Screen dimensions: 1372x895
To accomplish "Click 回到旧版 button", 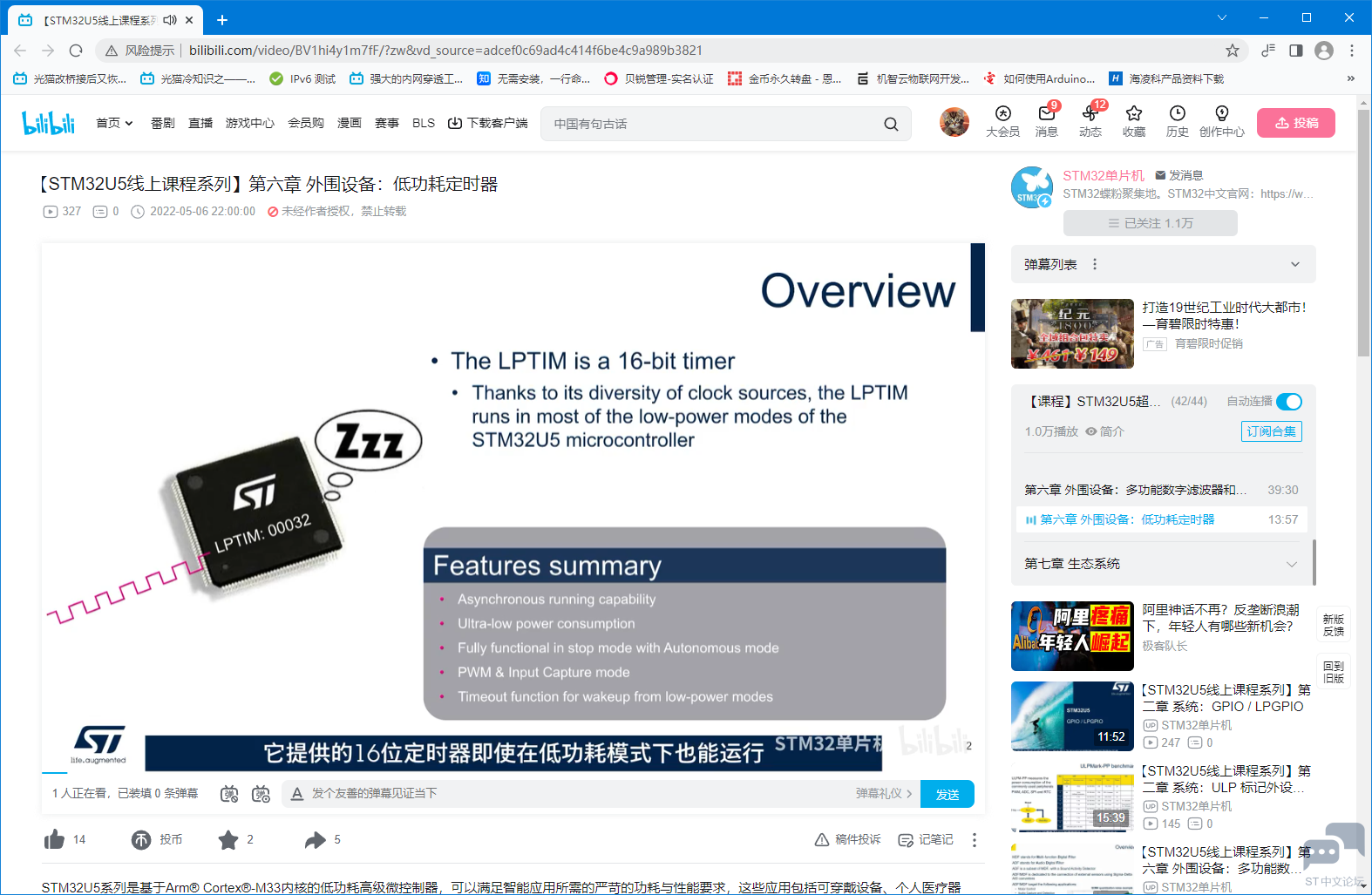I will (1334, 672).
